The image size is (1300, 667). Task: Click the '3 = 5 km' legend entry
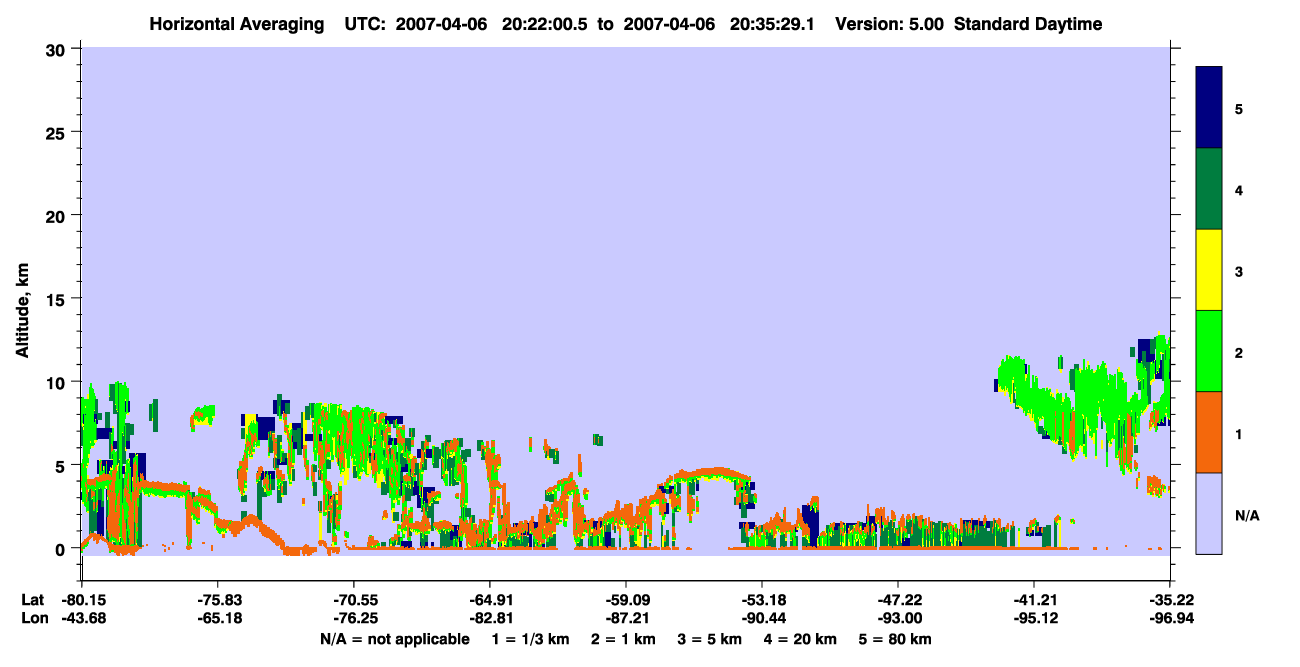tap(710, 639)
